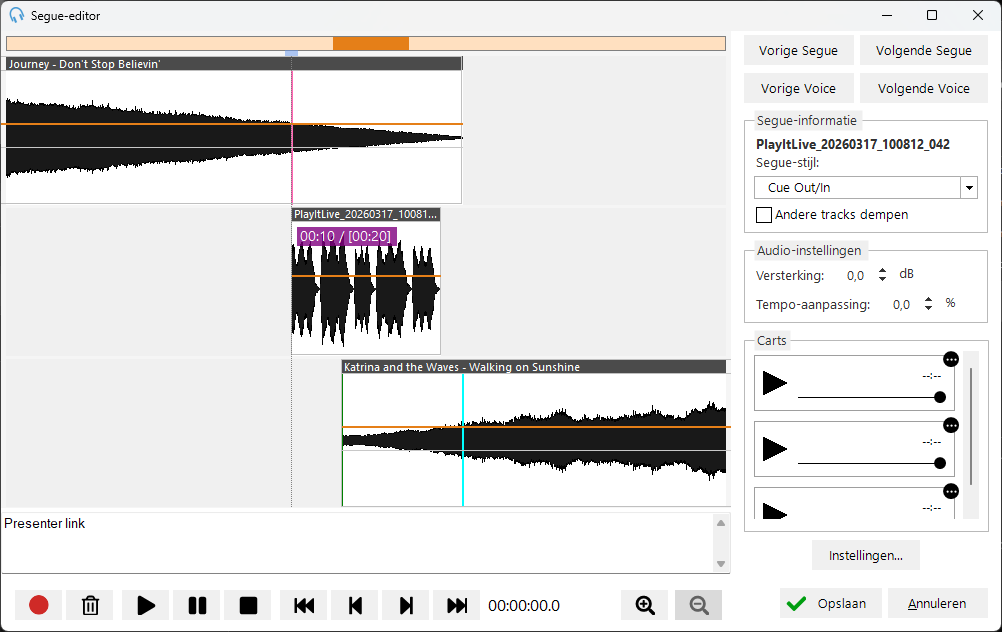Click the 00:10 / [00:20] voice track timer label
This screenshot has width=1002, height=632.
click(x=346, y=236)
